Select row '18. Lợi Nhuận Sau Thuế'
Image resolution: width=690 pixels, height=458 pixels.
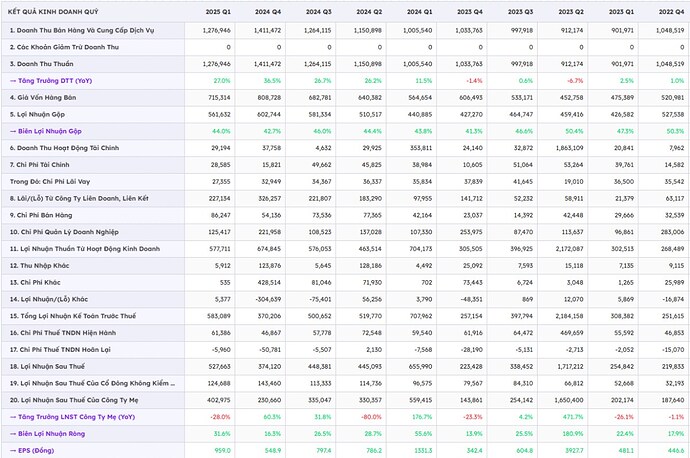point(48,367)
